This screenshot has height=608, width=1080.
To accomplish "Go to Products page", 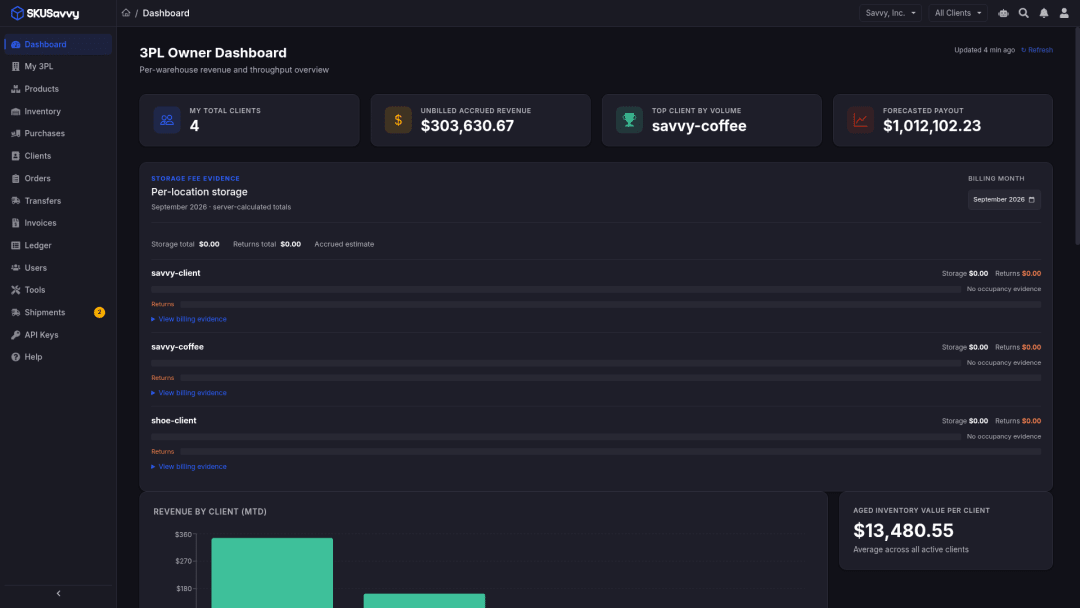I will click(58, 89).
